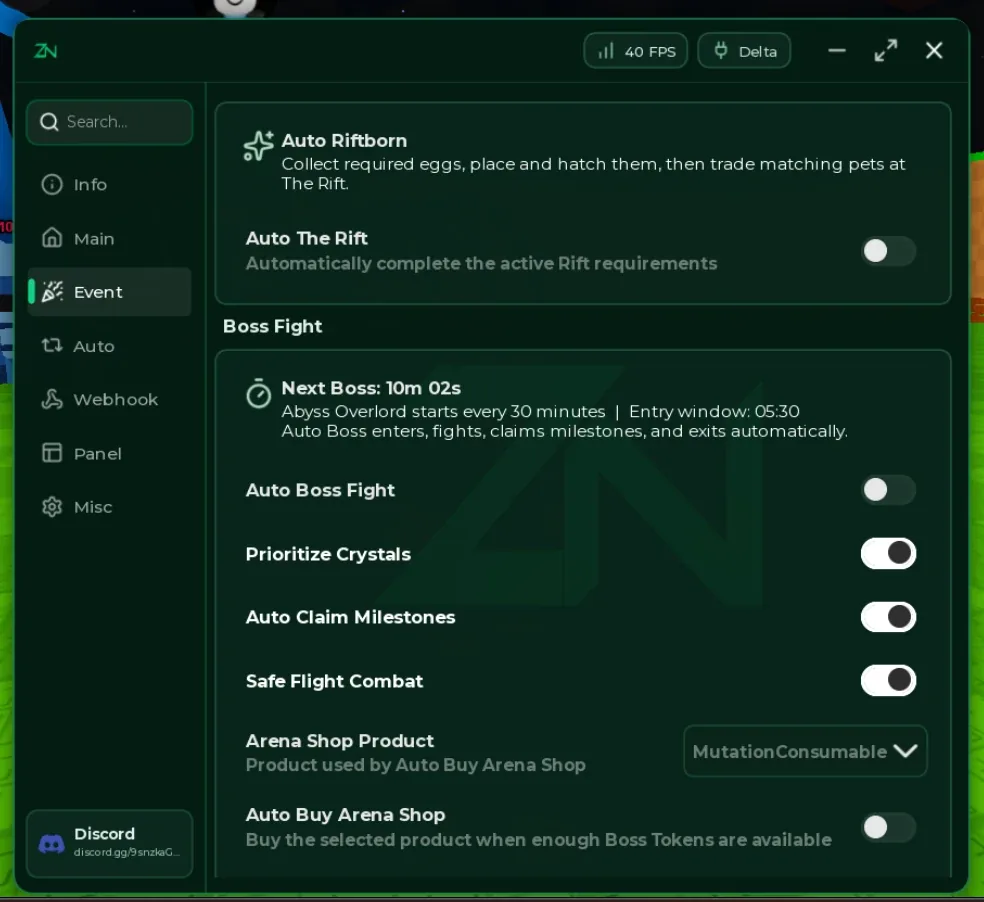Focus the Search input field
Screen dimensions: 984x902
click(110, 122)
